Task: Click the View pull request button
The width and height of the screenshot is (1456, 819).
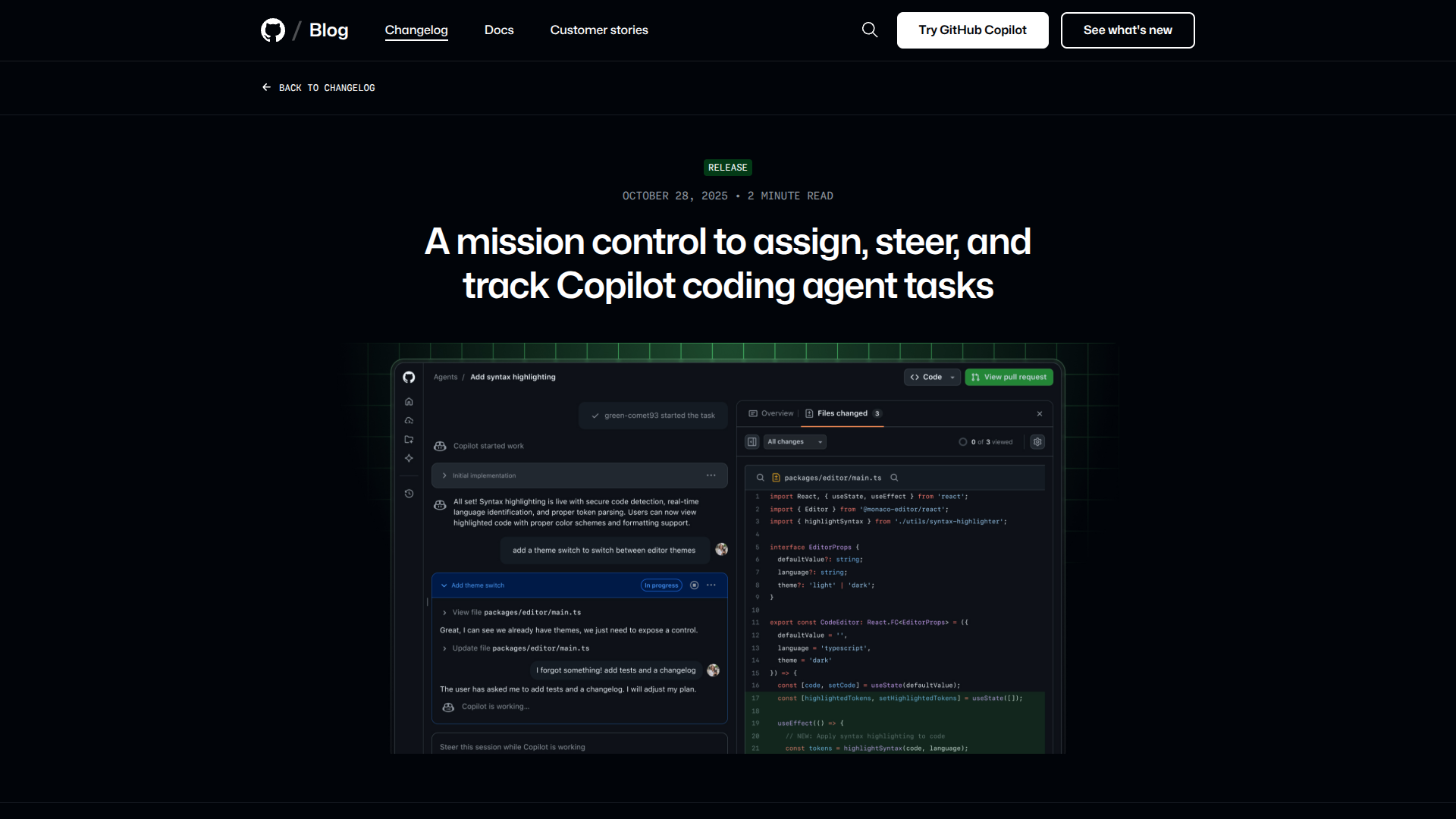Action: coord(1009,377)
